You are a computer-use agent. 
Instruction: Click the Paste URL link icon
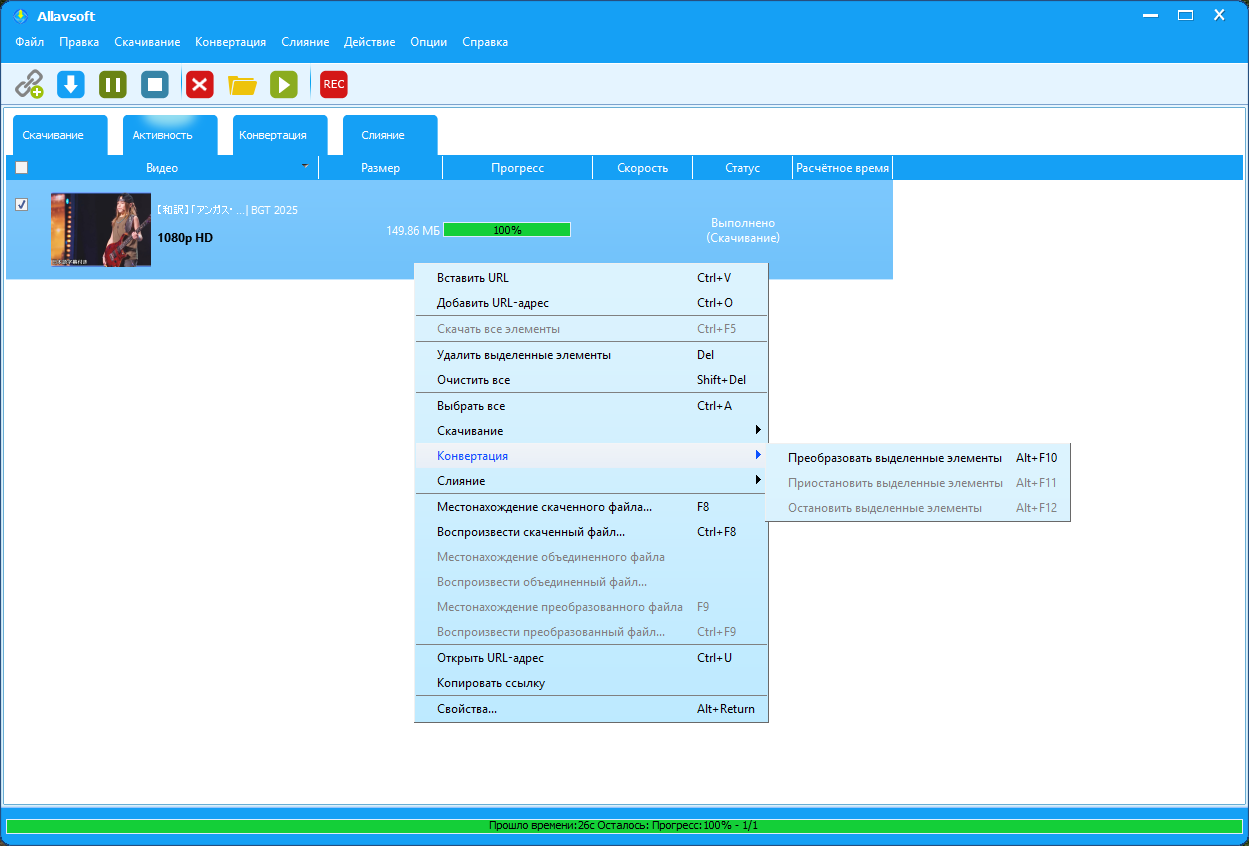coord(29,84)
